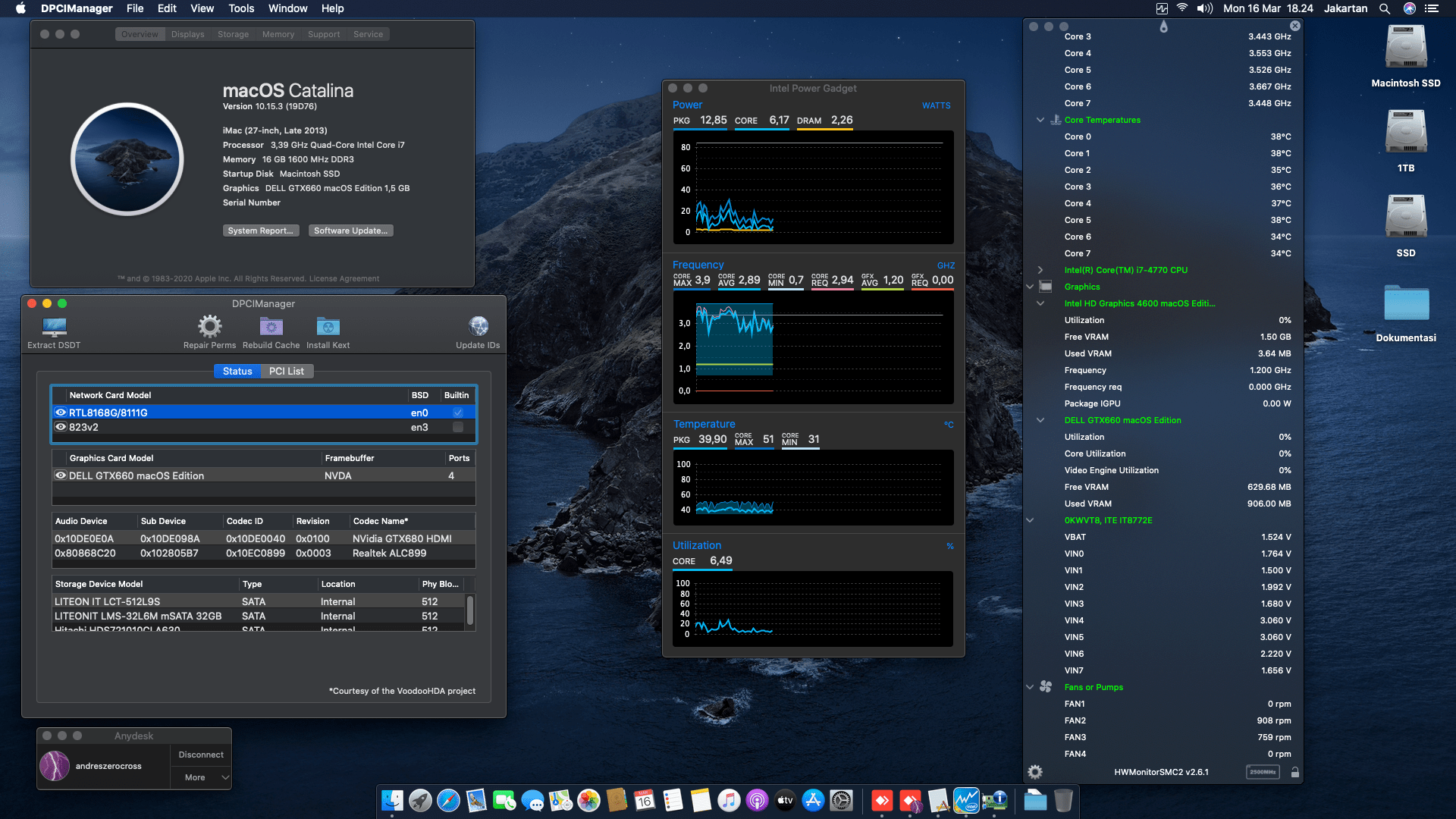This screenshot has width=1456, height=819.
Task: Open Intel Power Gadget from the Dock
Action: click(966, 800)
